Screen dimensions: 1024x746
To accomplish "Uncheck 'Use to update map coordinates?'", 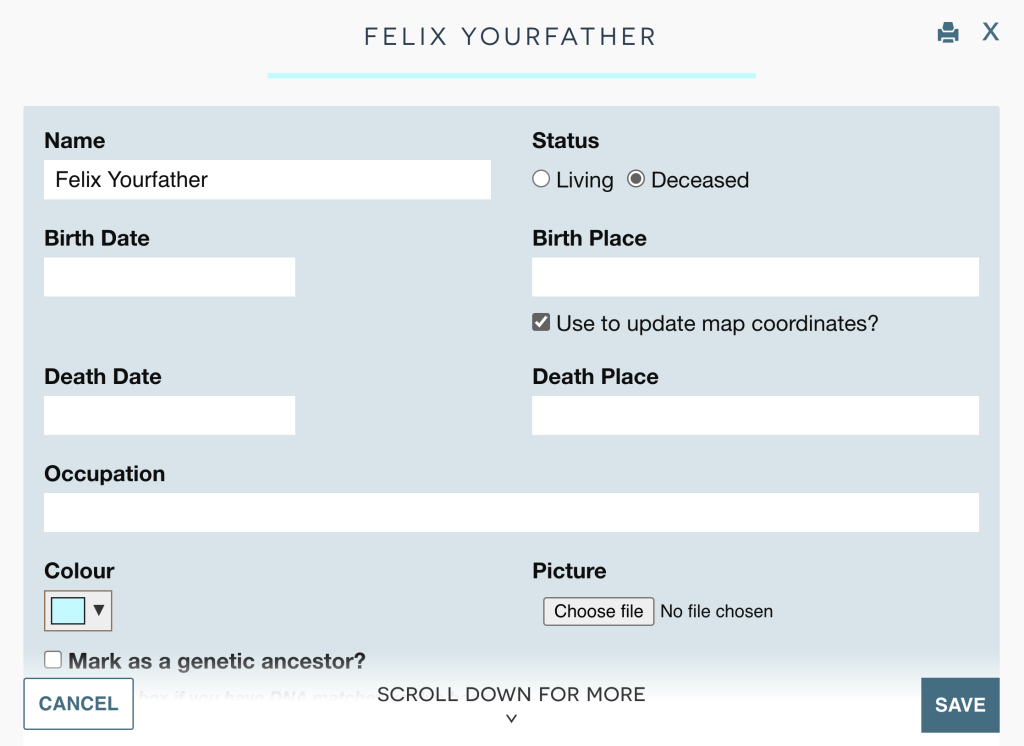I will pos(541,322).
